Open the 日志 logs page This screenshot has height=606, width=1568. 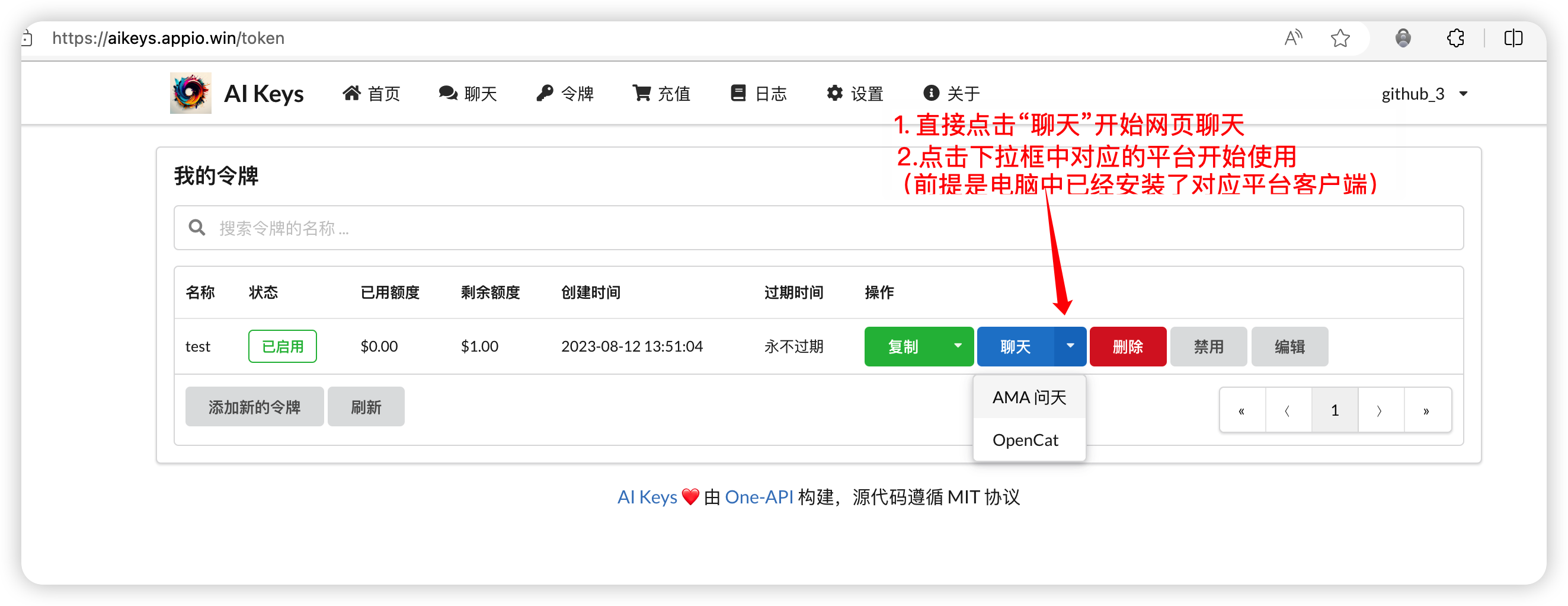759,94
